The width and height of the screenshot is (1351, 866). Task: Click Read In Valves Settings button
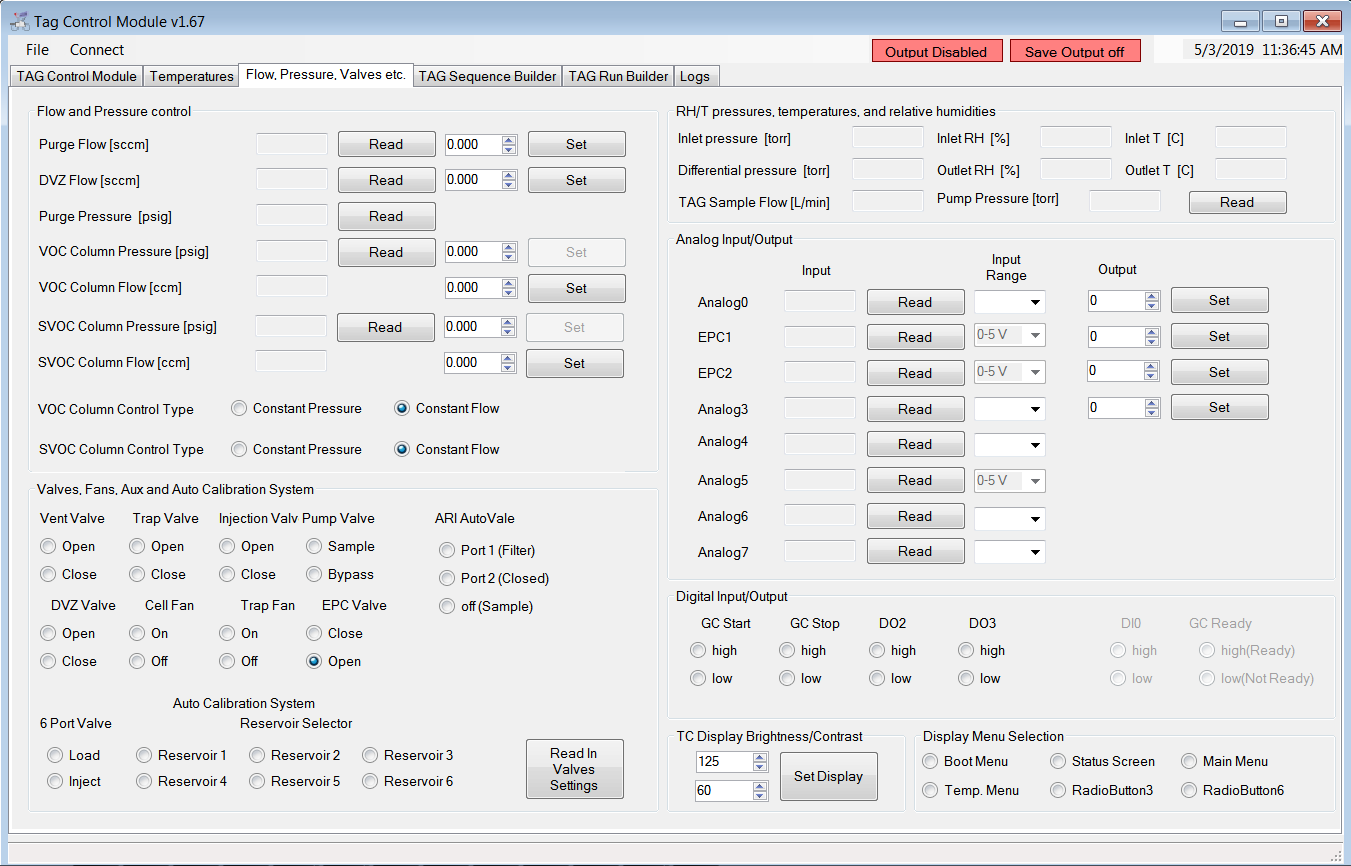tap(574, 769)
